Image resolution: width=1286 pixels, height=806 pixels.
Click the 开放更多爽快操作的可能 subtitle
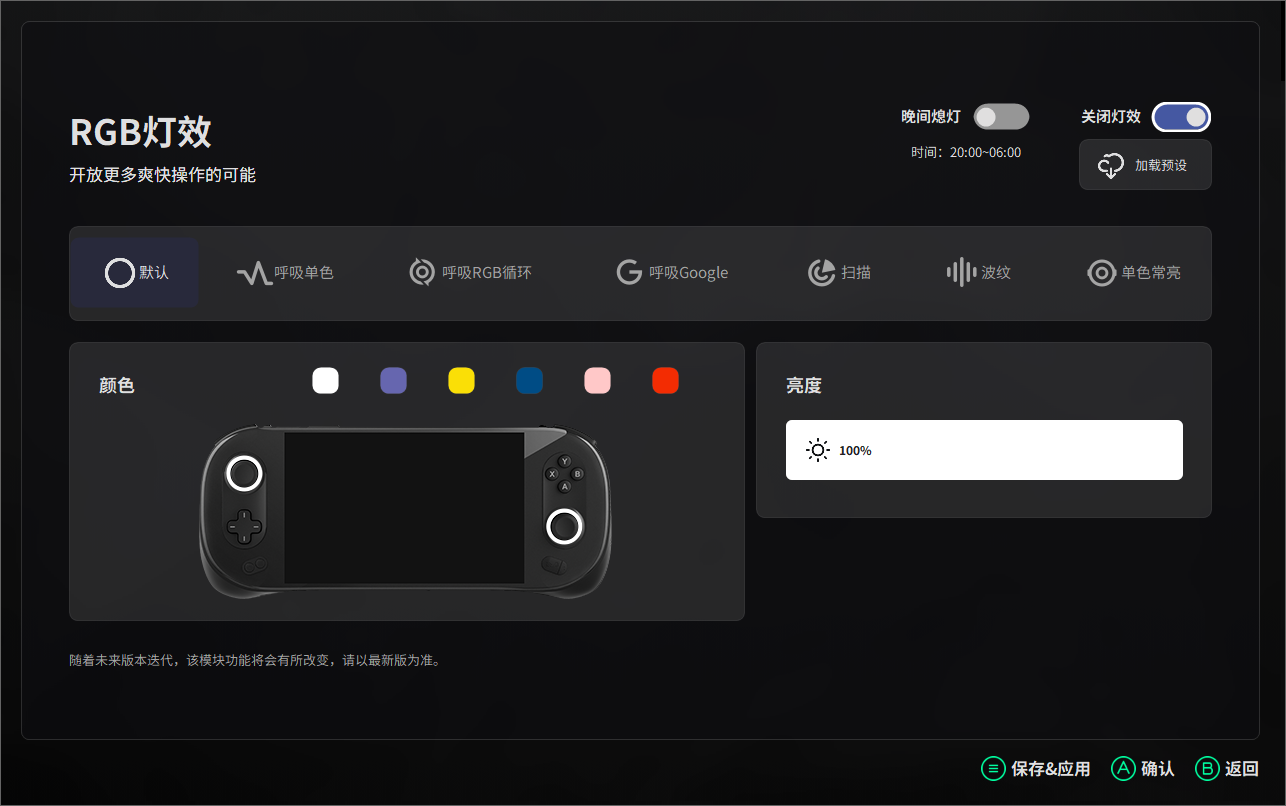(x=162, y=175)
